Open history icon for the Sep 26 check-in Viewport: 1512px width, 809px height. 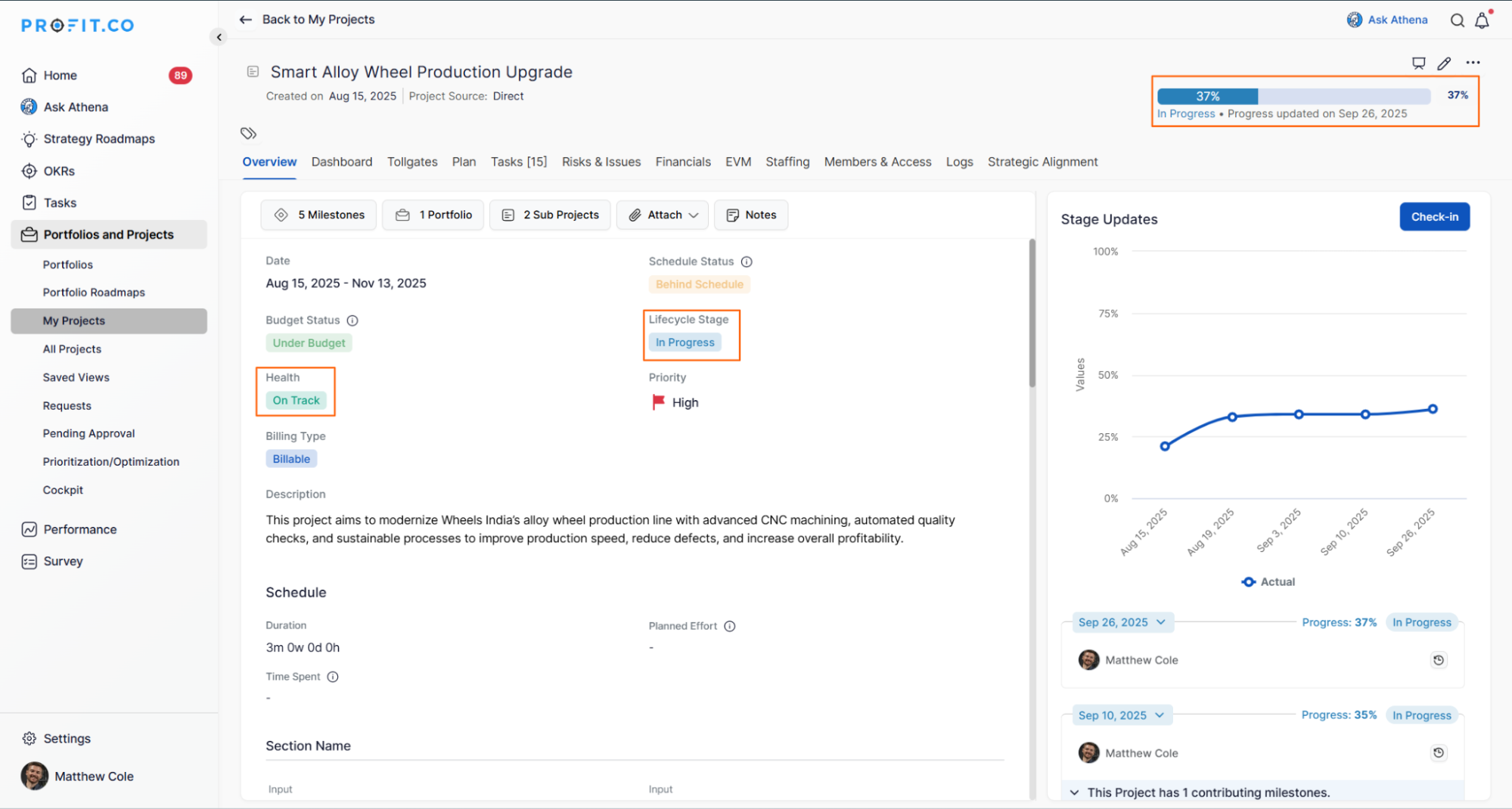pos(1438,660)
